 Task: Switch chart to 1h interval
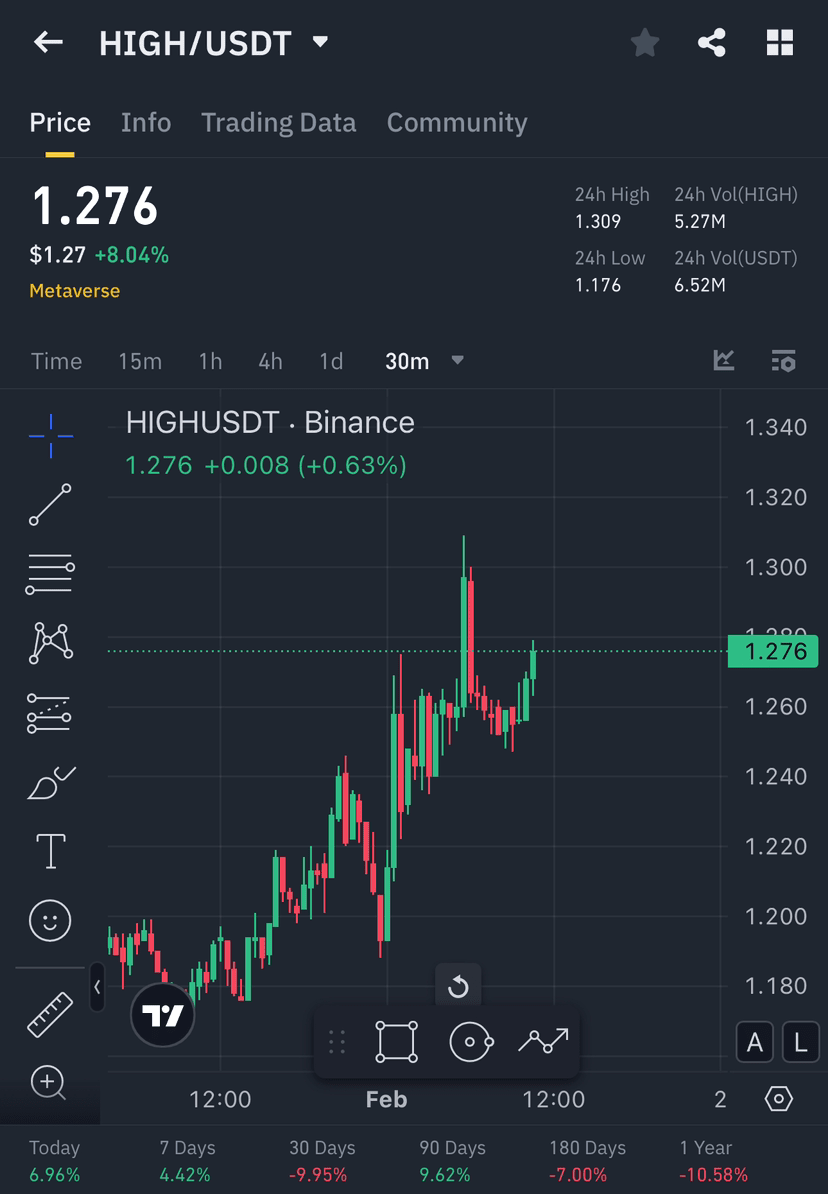tap(210, 361)
